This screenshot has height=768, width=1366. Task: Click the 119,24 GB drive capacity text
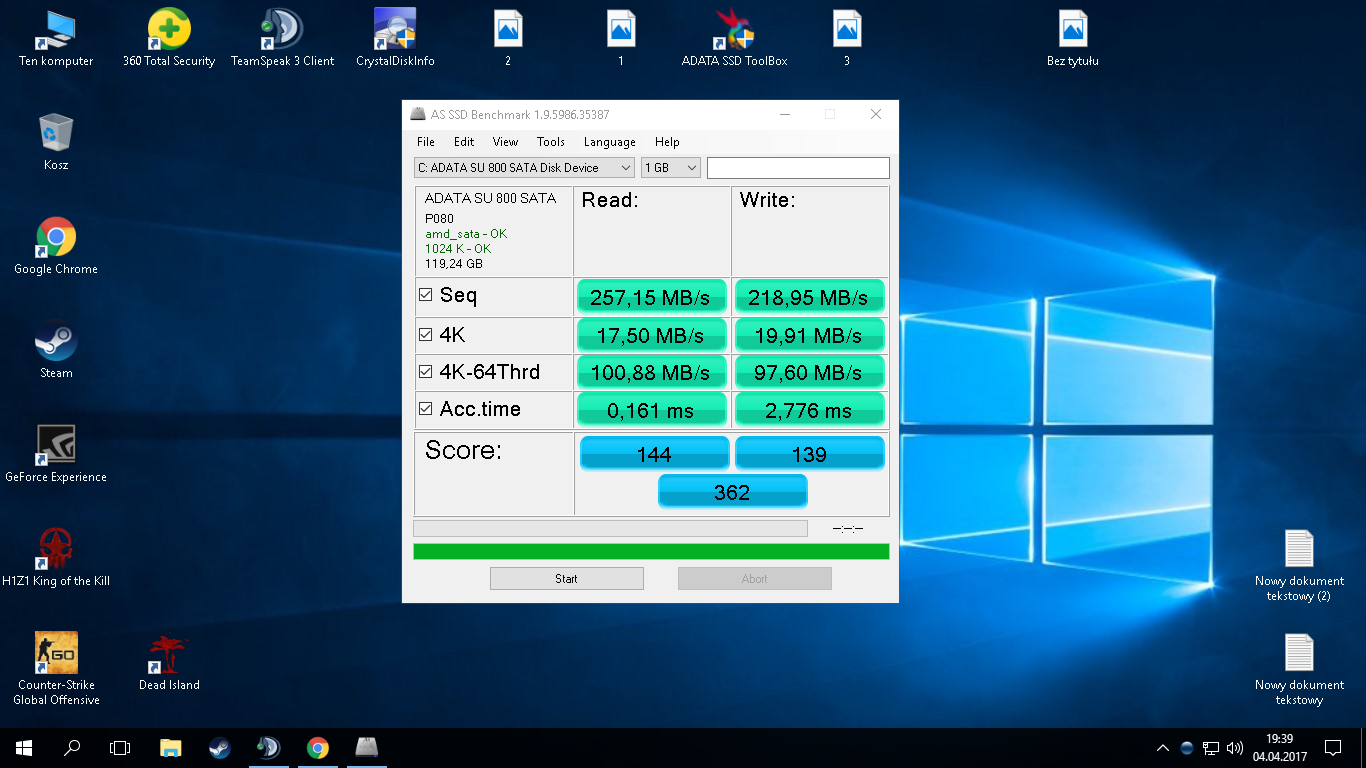(x=454, y=264)
